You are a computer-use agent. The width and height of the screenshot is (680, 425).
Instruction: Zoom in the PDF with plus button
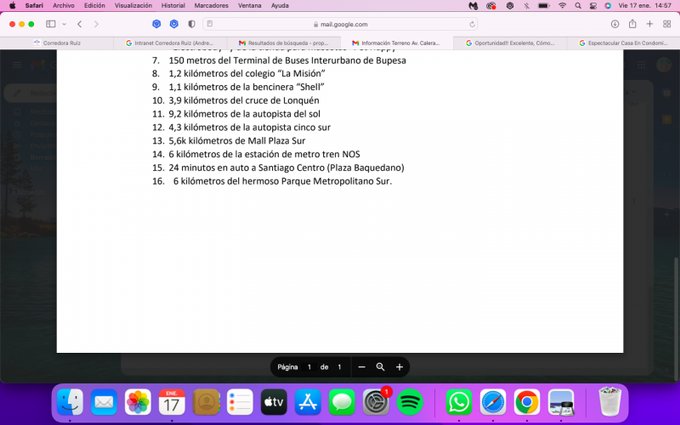tap(399, 367)
